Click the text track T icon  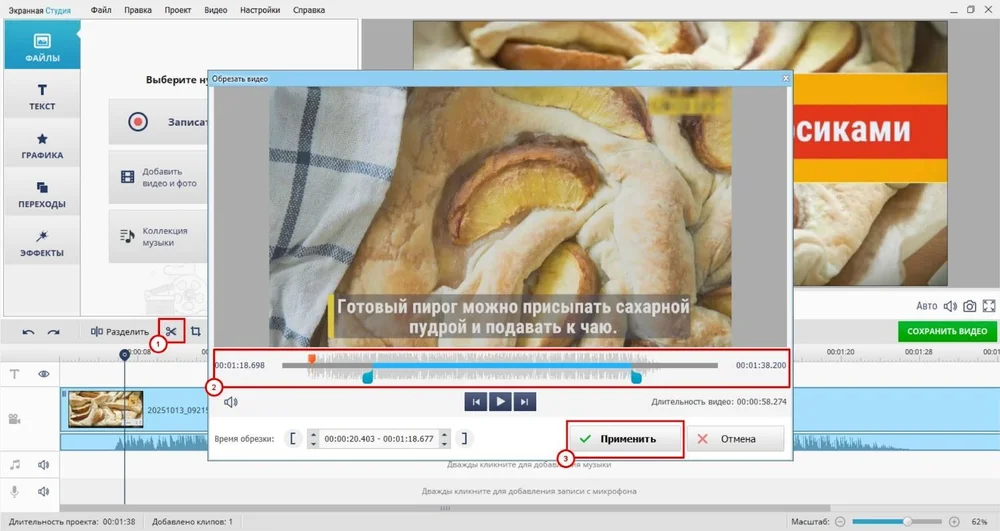click(x=15, y=374)
